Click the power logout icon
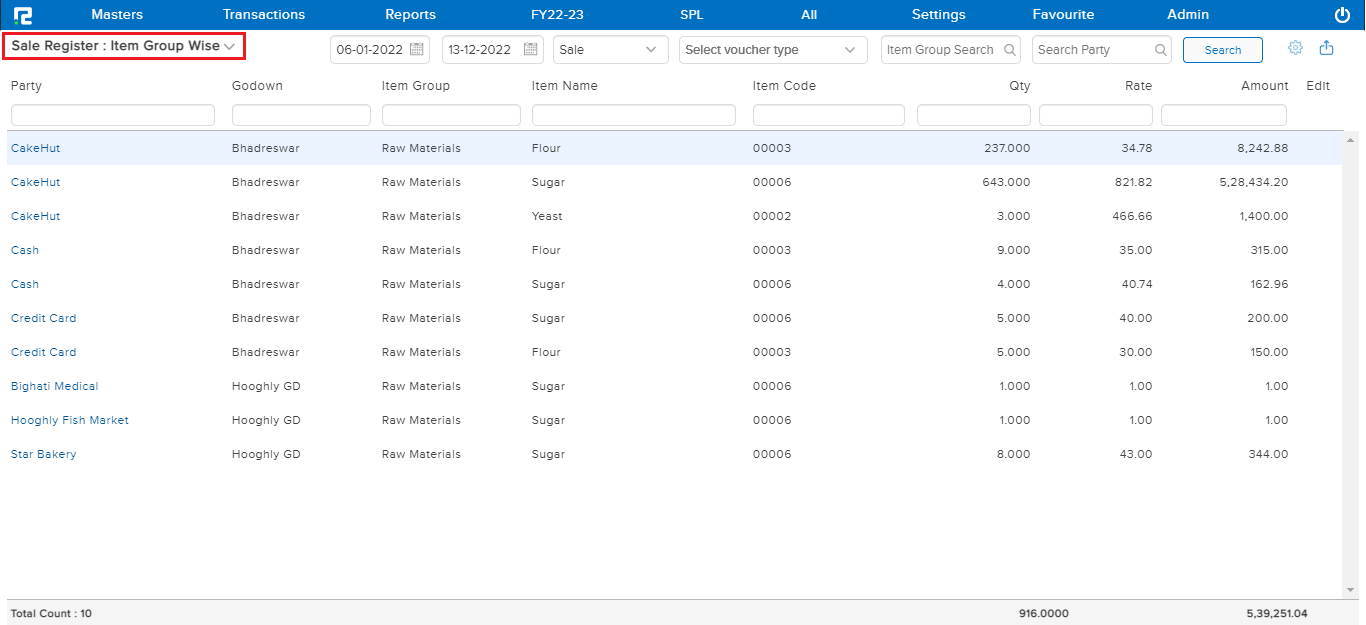 [x=1342, y=15]
